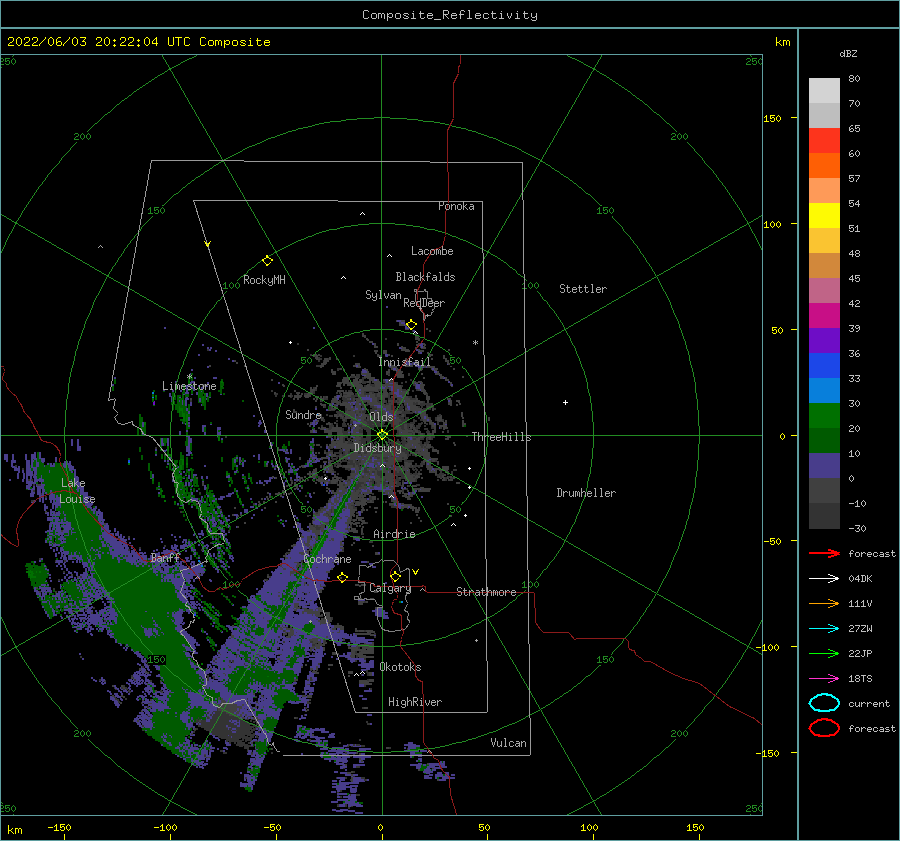Click the cyan current ellipse in legend
900x841 pixels.
[824, 703]
